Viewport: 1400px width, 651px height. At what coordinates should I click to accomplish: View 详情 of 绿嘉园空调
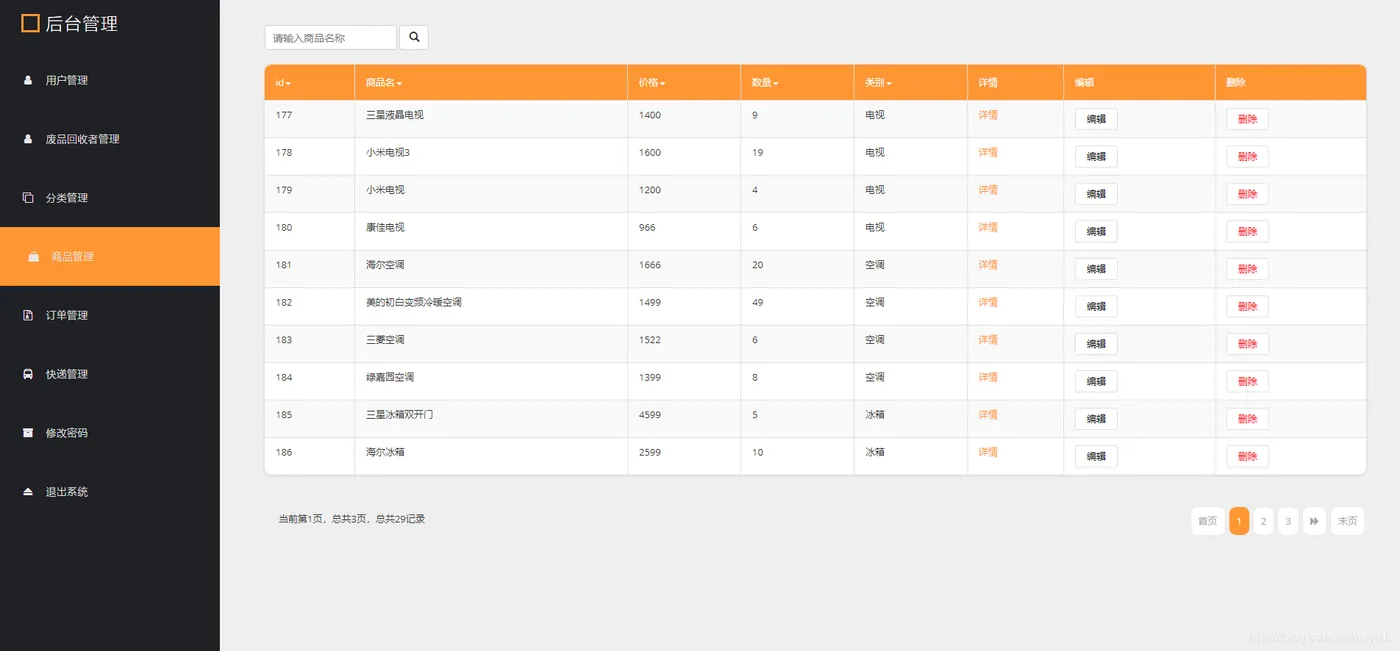pyautogui.click(x=988, y=377)
